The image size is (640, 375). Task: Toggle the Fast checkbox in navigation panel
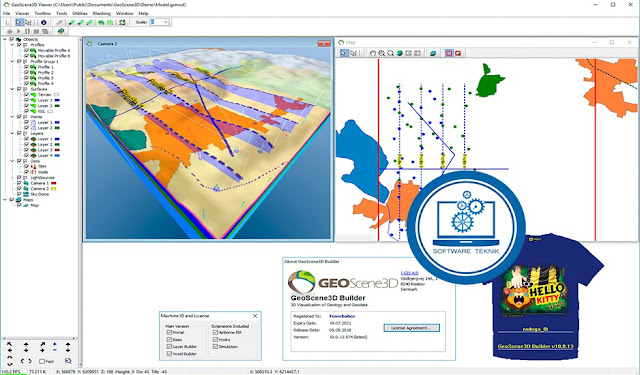[x=42, y=361]
